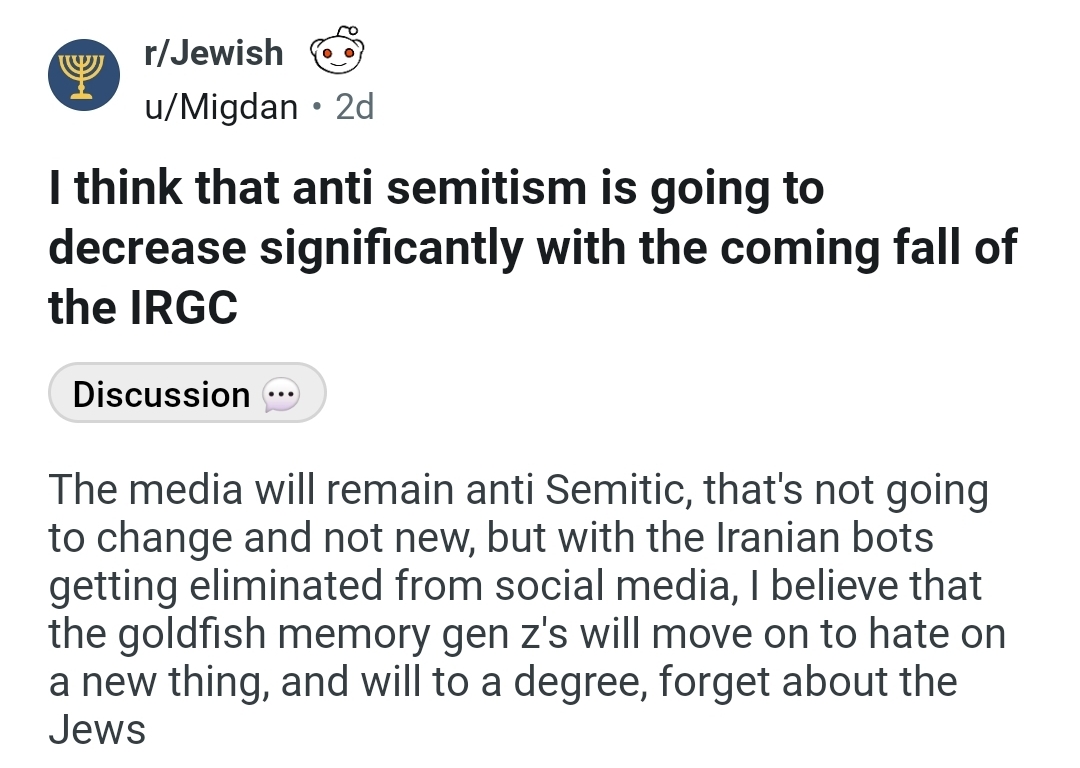Screen dimensions: 1080x768
Task: Click the 2d post timestamp
Action: tap(355, 107)
